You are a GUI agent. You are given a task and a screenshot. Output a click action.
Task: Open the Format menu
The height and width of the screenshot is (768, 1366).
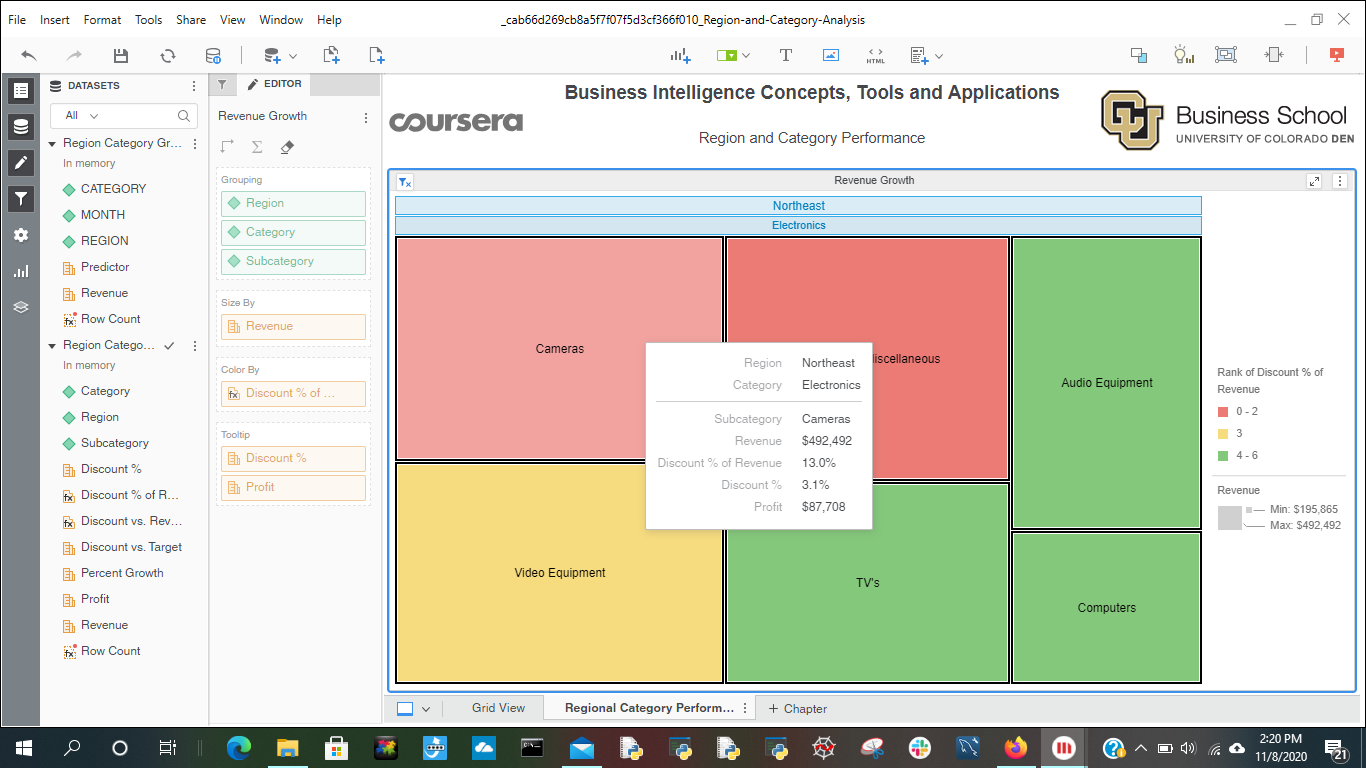tap(102, 20)
